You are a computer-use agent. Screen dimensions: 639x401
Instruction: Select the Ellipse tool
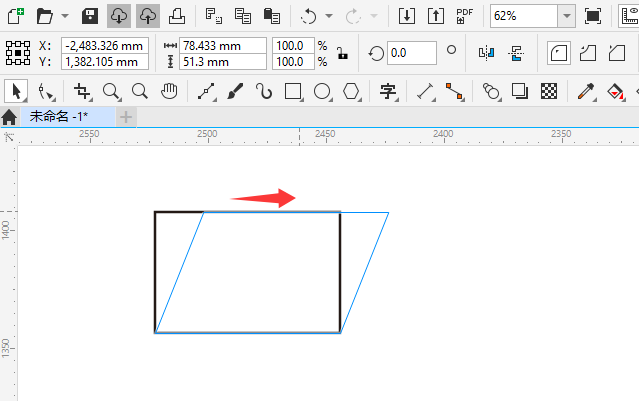point(322,91)
